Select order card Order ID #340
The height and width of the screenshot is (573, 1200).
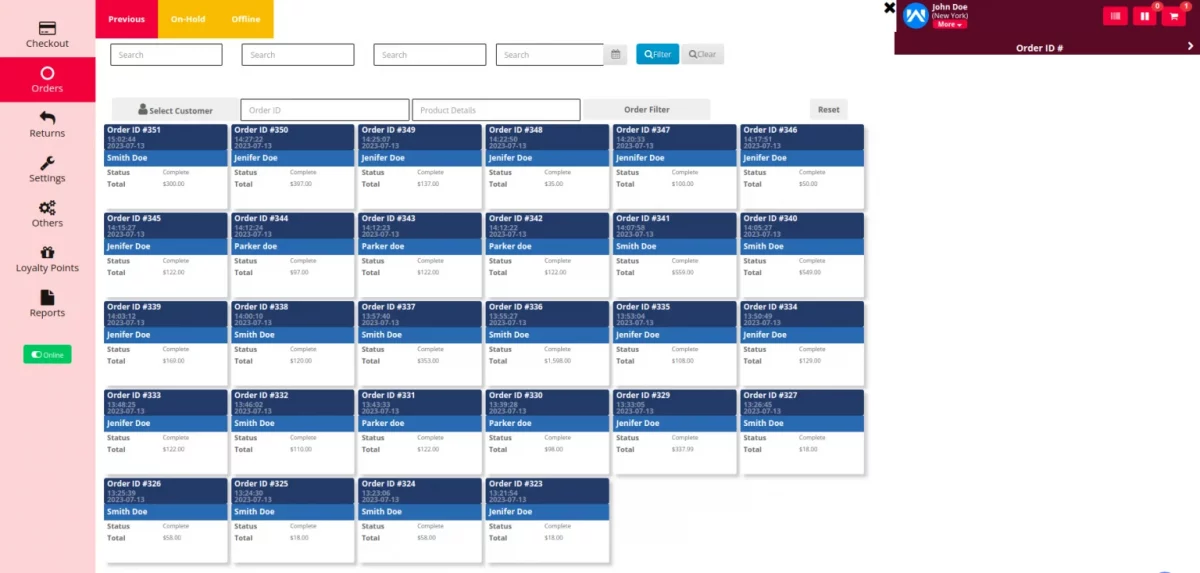pyautogui.click(x=802, y=254)
